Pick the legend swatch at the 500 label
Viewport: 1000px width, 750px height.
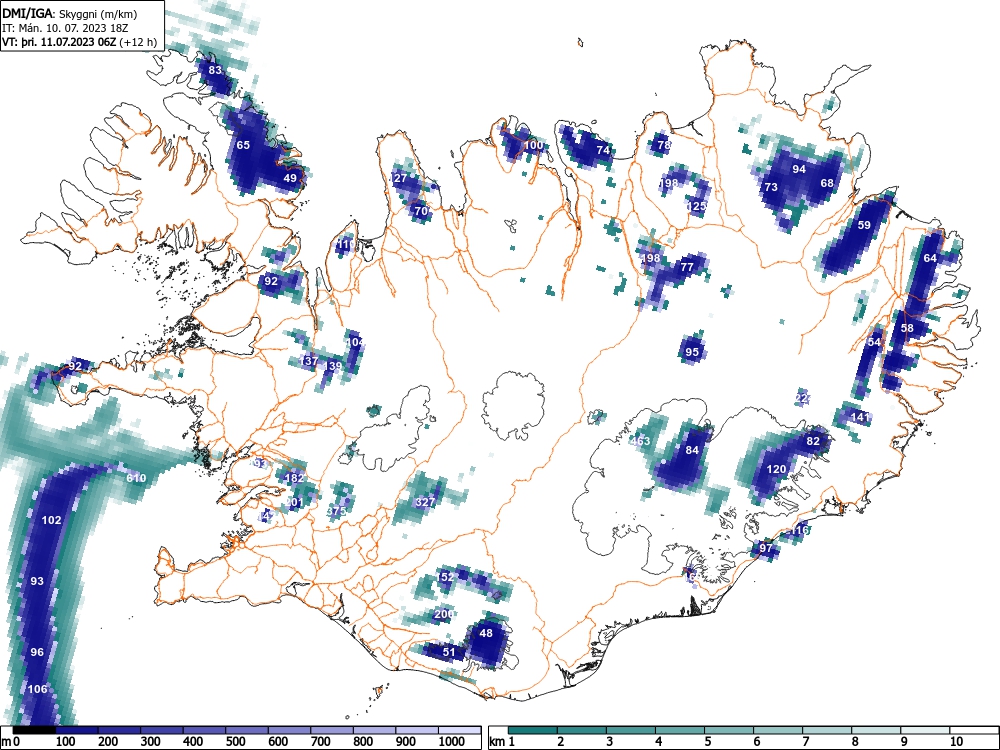pos(247,729)
